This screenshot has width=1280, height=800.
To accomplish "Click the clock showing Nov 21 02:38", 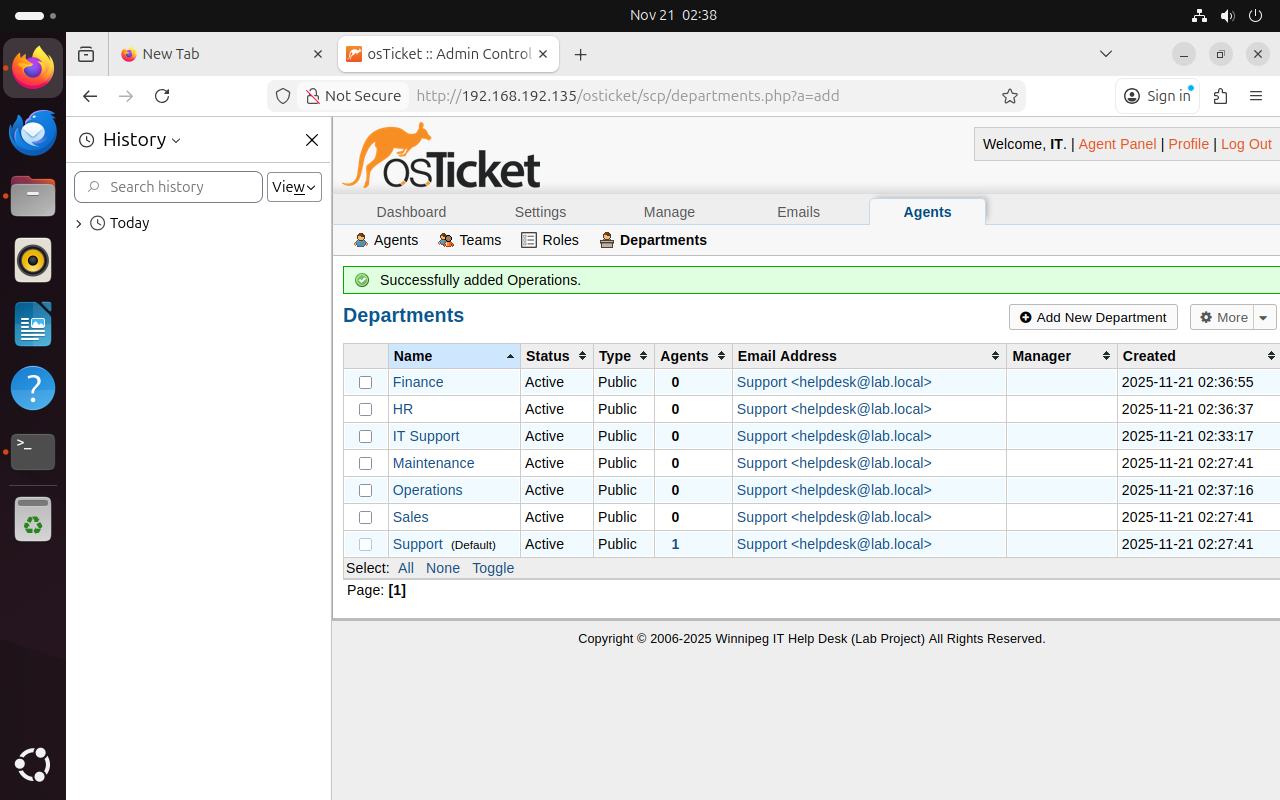I will click(x=673, y=15).
